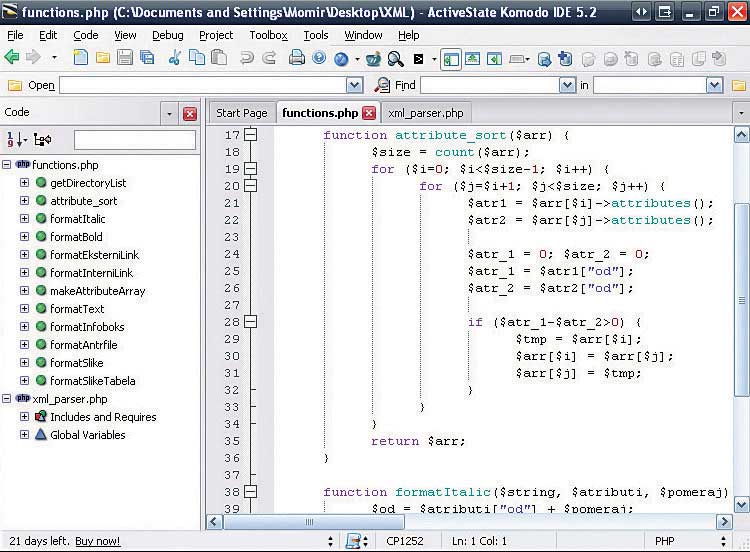Open the Rx Toolkit icon

point(373,59)
